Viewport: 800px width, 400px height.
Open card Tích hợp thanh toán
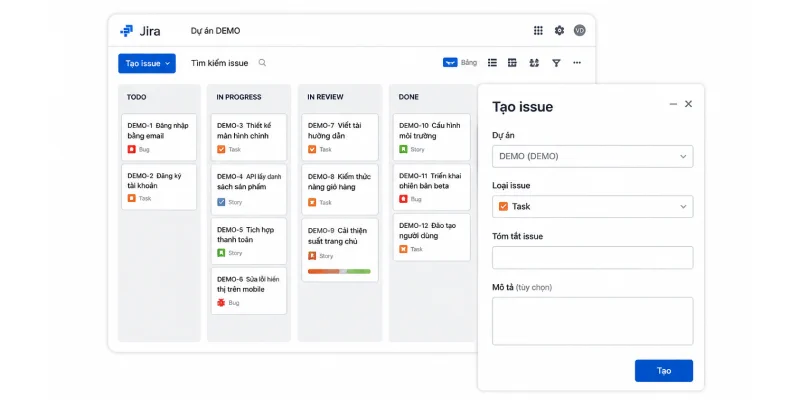[249, 241]
